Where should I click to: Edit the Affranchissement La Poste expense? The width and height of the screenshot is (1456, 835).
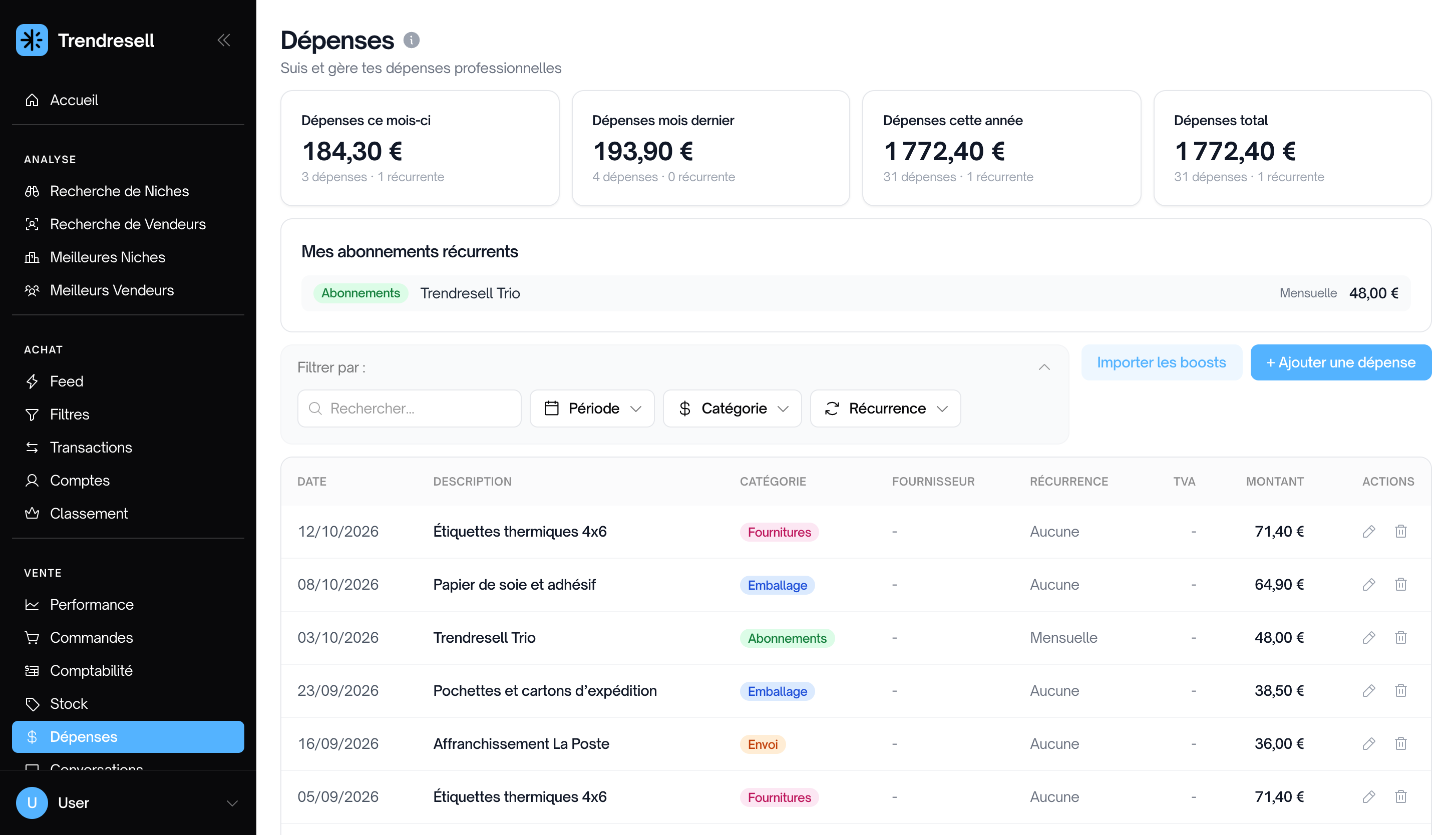1369,744
